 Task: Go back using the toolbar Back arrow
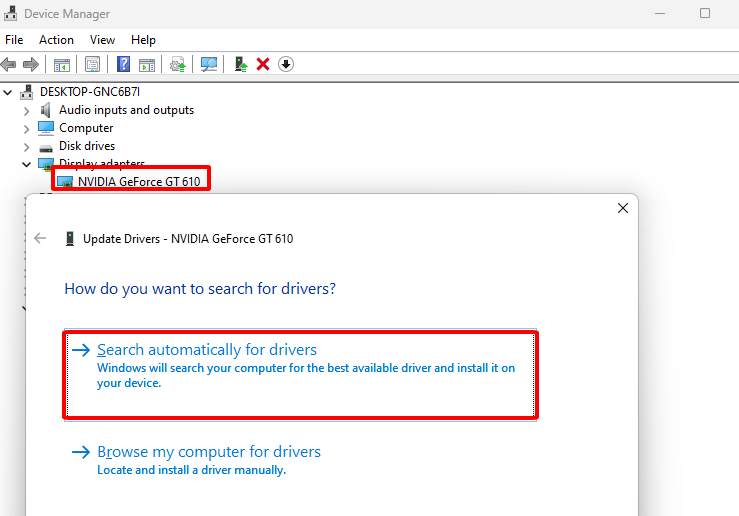tap(8, 64)
